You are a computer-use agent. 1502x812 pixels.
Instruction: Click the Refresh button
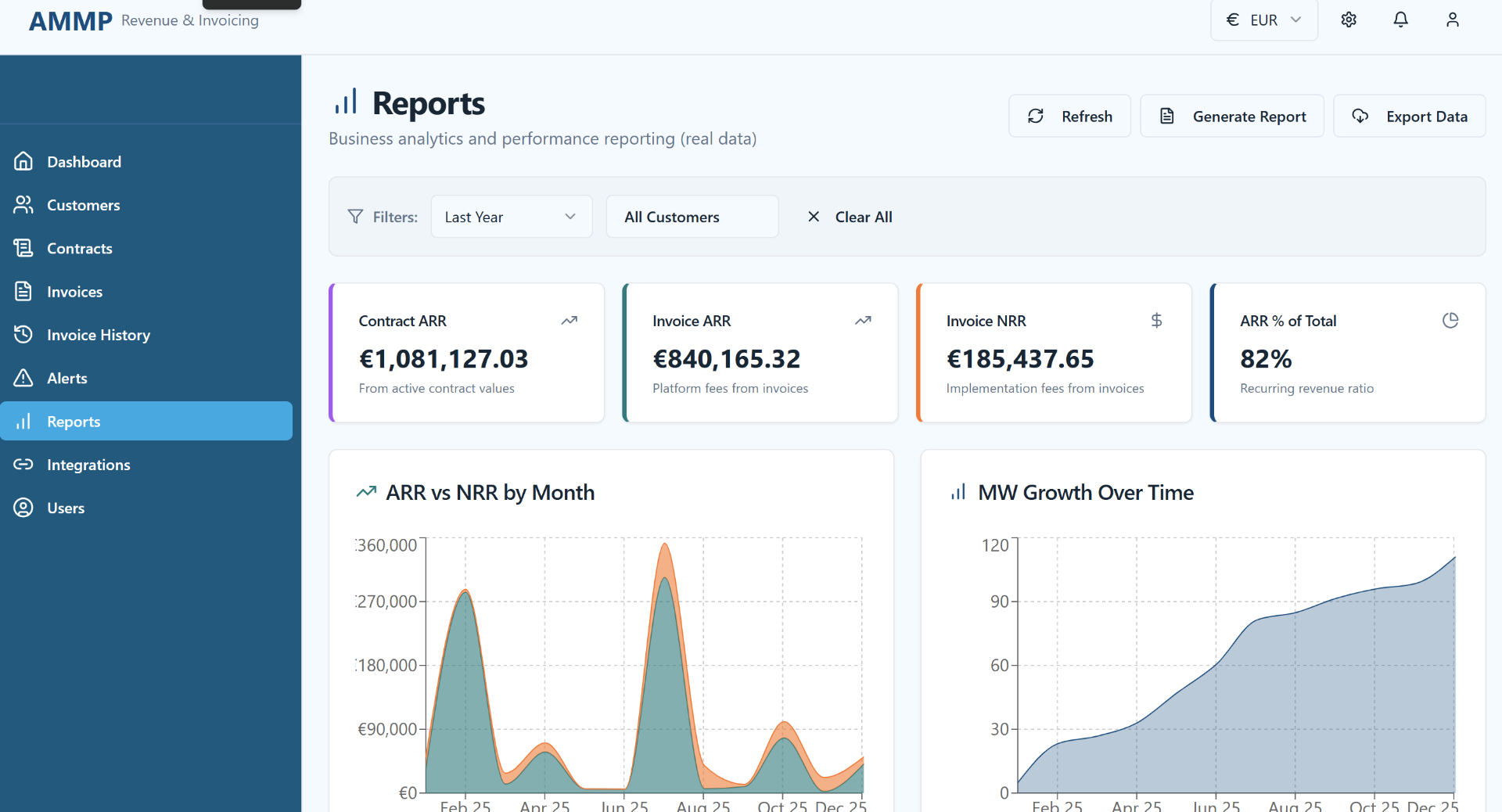point(1069,116)
